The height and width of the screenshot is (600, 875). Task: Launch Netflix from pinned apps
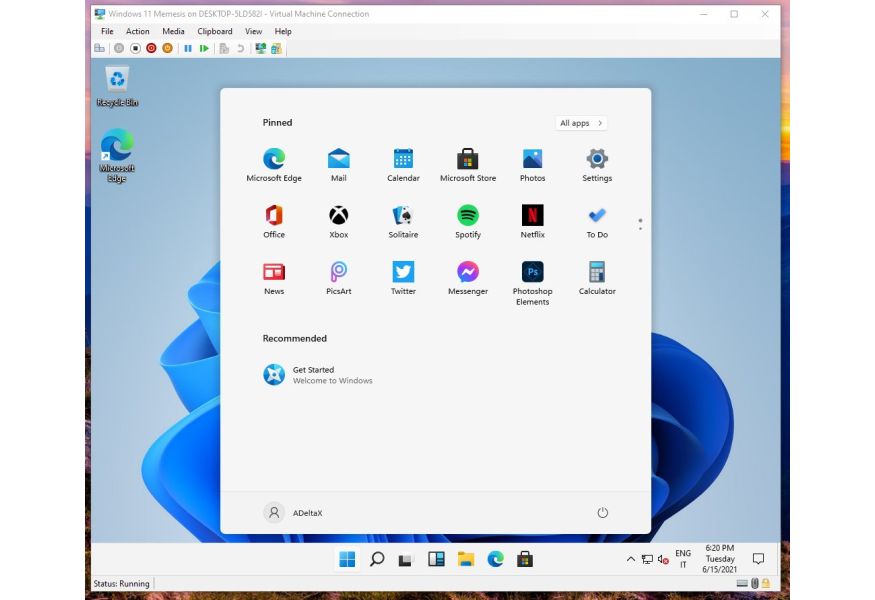(x=532, y=222)
